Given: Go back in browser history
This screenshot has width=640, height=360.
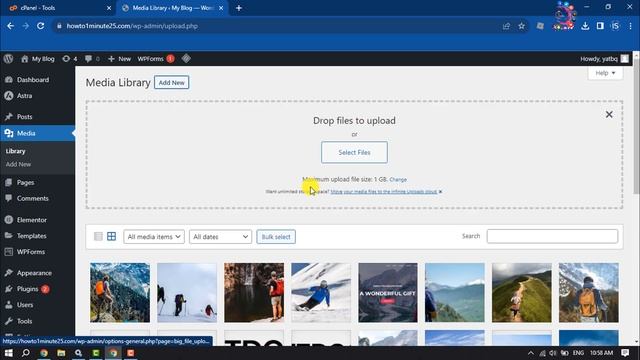Looking at the screenshot, I should click(11, 26).
